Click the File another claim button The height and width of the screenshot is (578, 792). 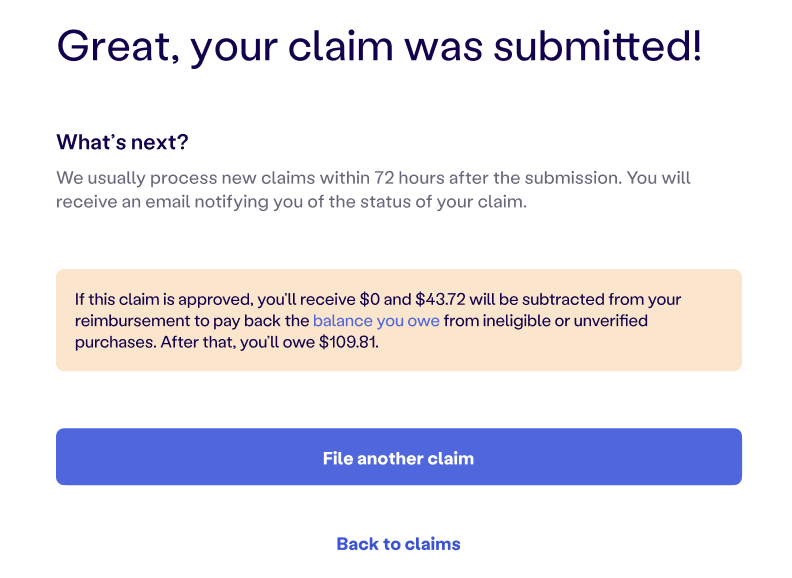click(398, 458)
